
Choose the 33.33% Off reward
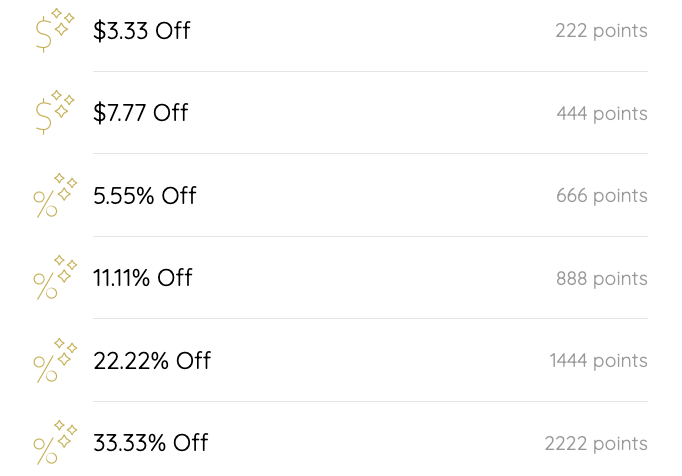[x=151, y=443]
